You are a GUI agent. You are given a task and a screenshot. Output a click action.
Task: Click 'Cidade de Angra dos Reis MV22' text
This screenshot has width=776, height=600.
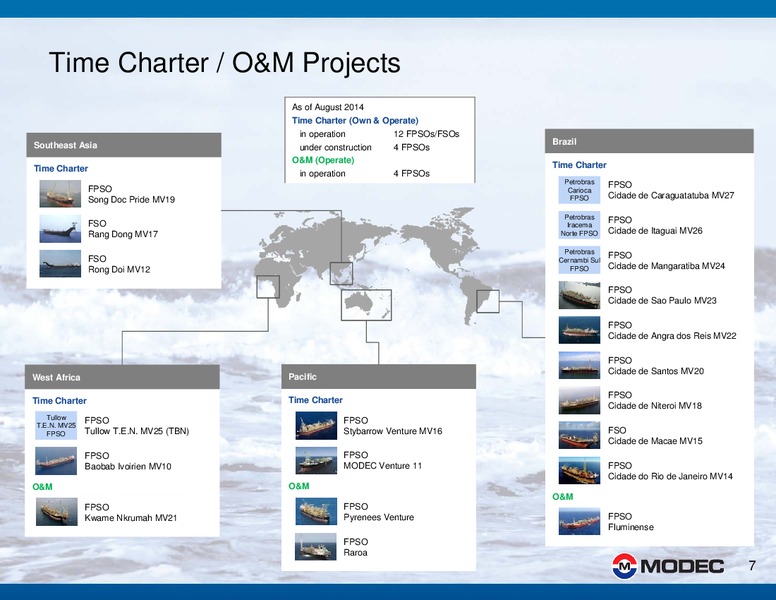click(x=672, y=336)
